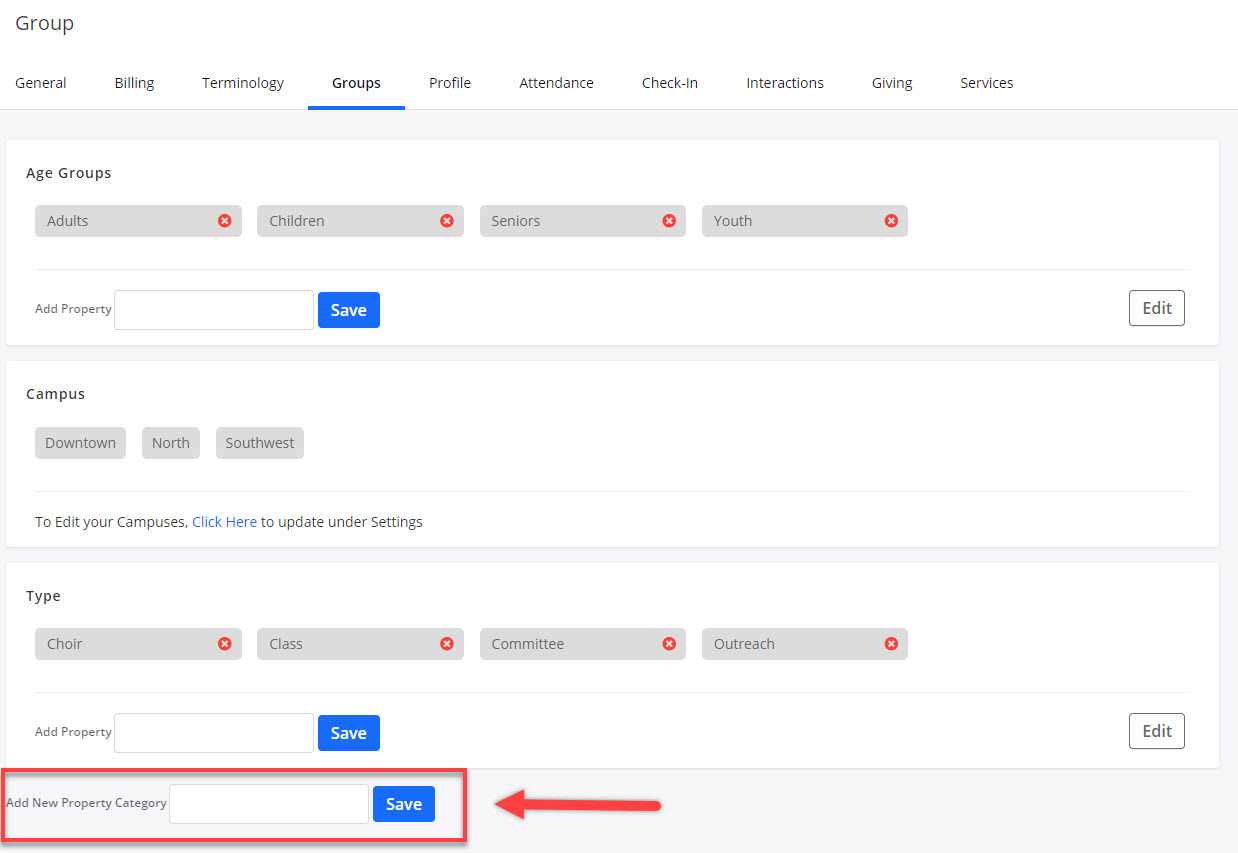The height and width of the screenshot is (853, 1238).
Task: Remove the Seniors age group tag
Action: click(x=669, y=221)
